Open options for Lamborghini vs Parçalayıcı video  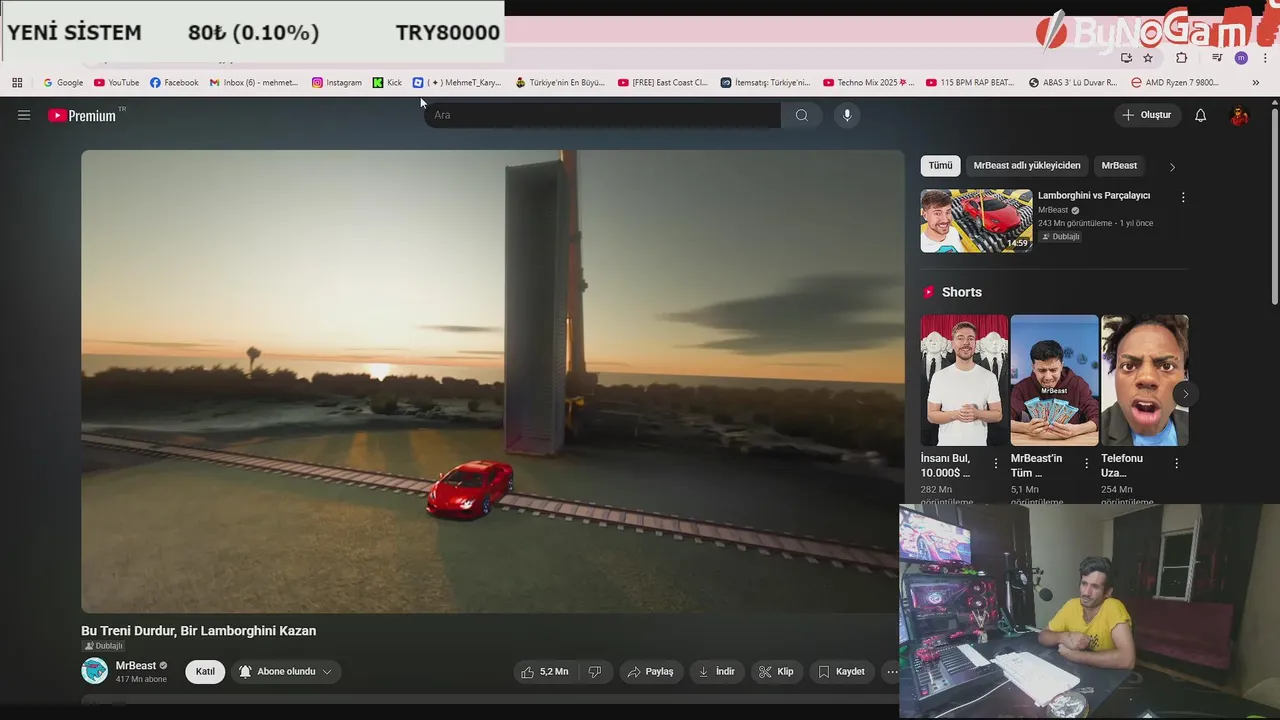pyautogui.click(x=1183, y=198)
